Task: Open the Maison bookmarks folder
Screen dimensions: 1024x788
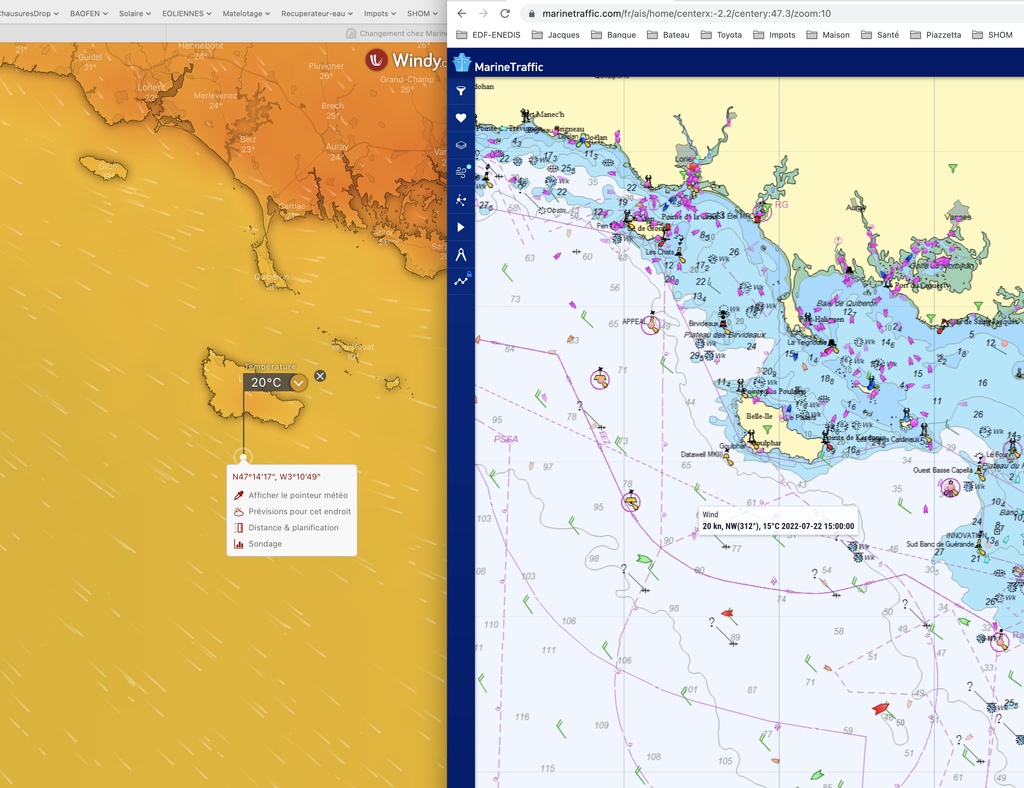Action: point(828,35)
